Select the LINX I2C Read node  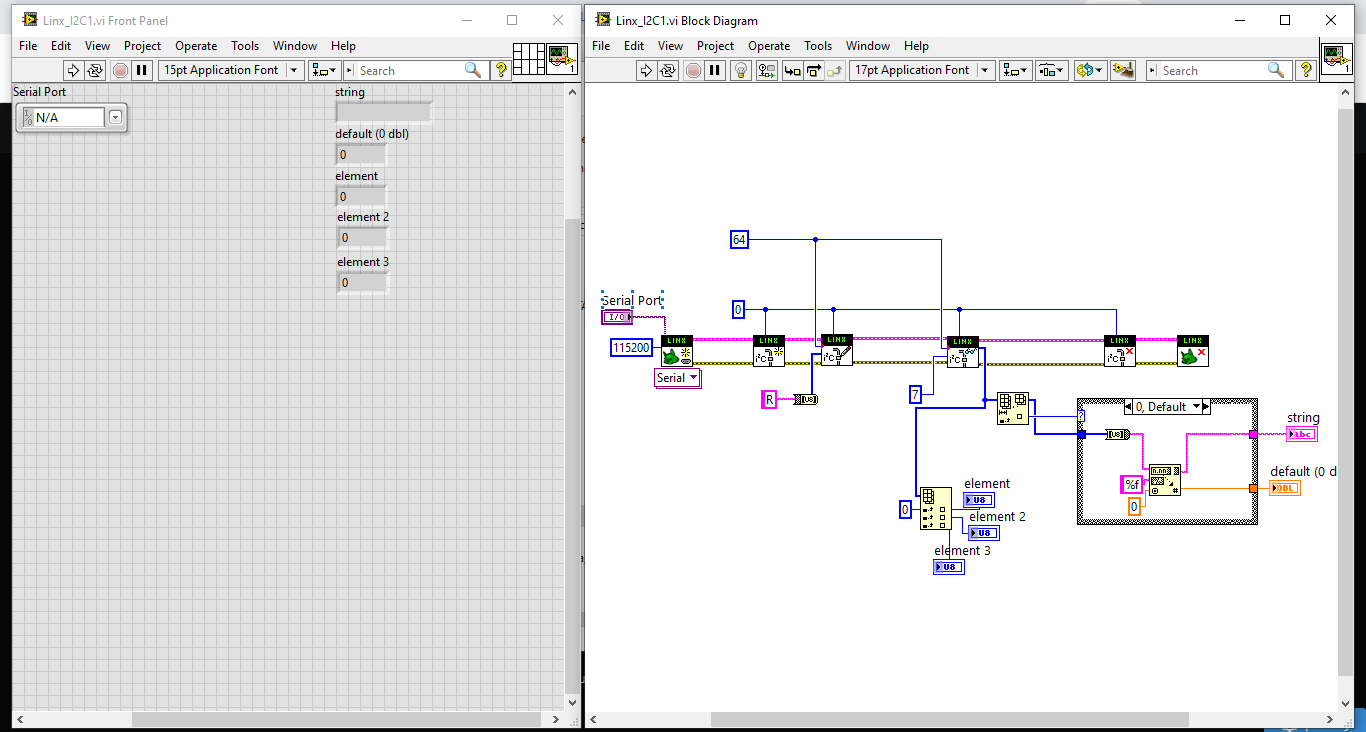962,352
